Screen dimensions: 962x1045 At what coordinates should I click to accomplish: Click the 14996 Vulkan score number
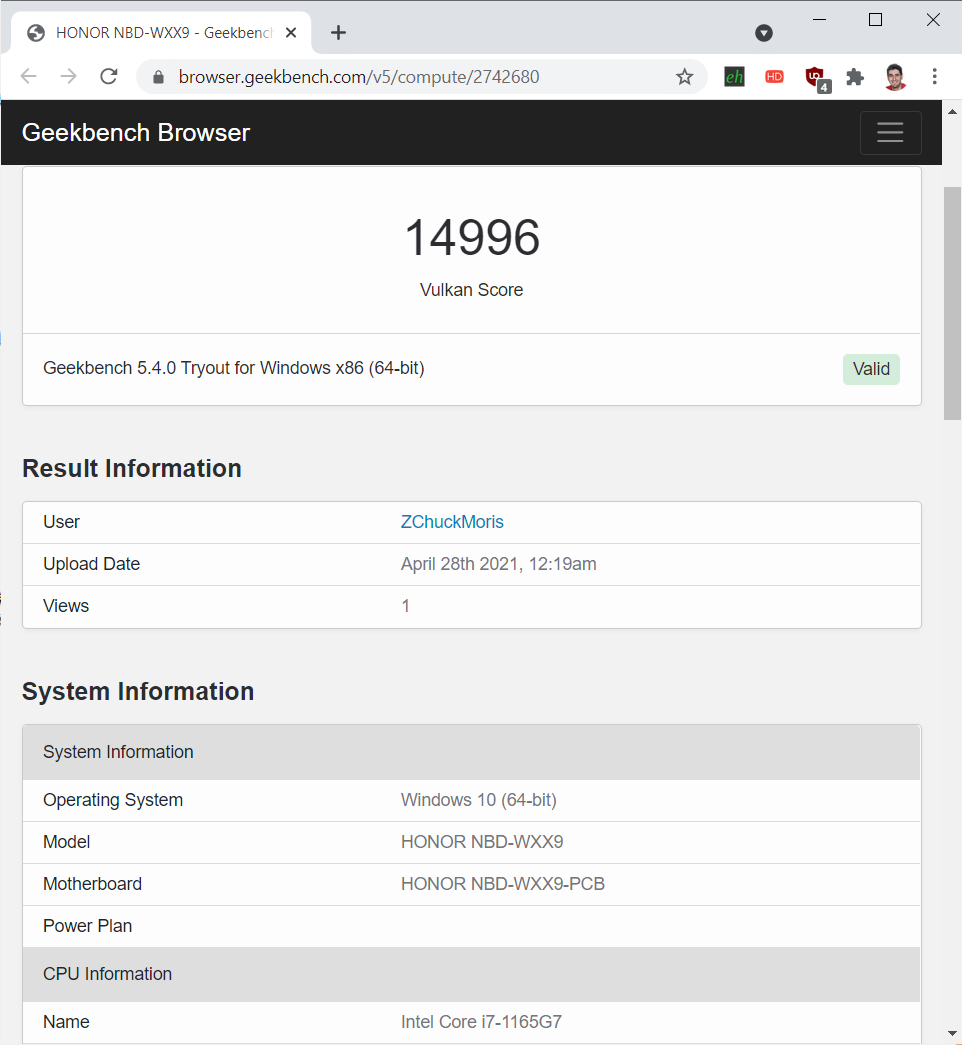click(472, 237)
